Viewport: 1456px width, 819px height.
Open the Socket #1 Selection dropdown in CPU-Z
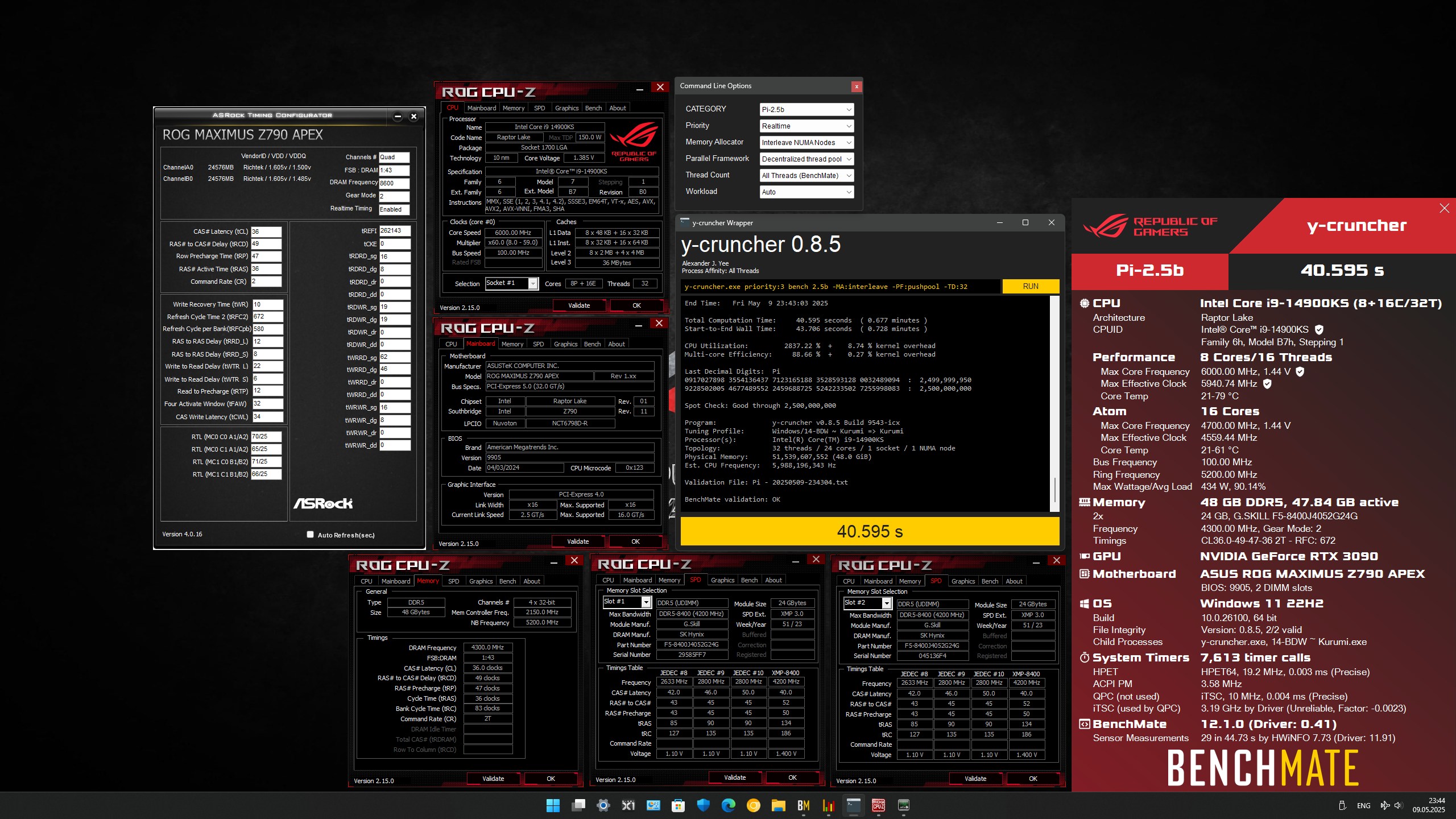[x=511, y=283]
